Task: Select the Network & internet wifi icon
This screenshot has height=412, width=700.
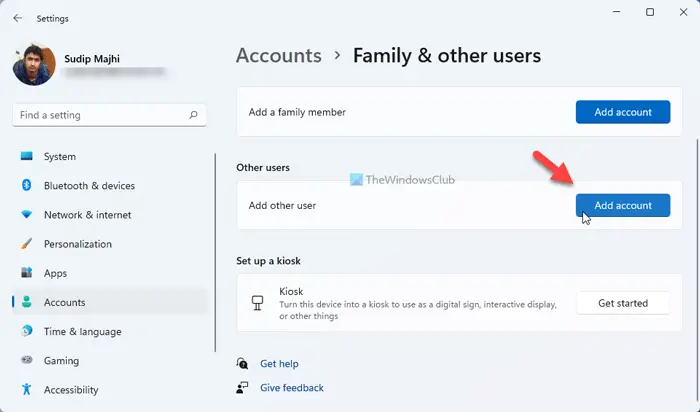Action: 26,215
